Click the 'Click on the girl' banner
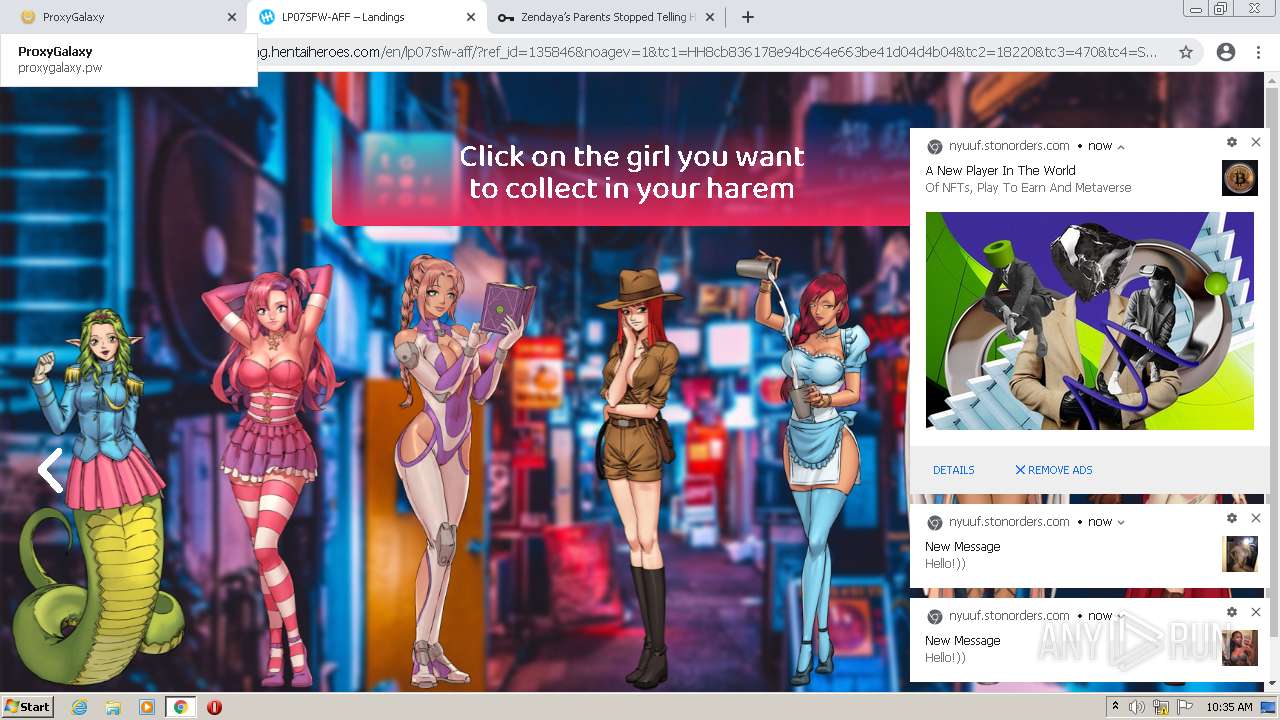The image size is (1280, 720). pyautogui.click(x=632, y=172)
